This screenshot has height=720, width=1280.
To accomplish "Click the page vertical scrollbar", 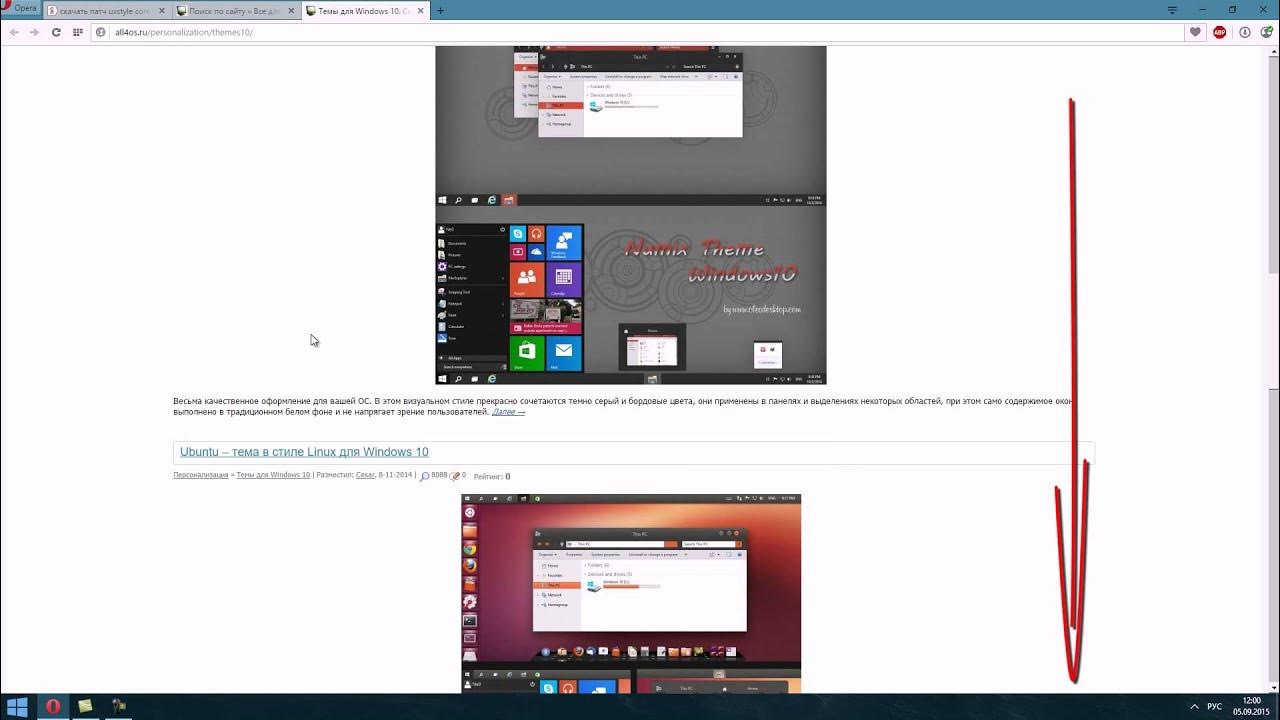I will (1274, 370).
